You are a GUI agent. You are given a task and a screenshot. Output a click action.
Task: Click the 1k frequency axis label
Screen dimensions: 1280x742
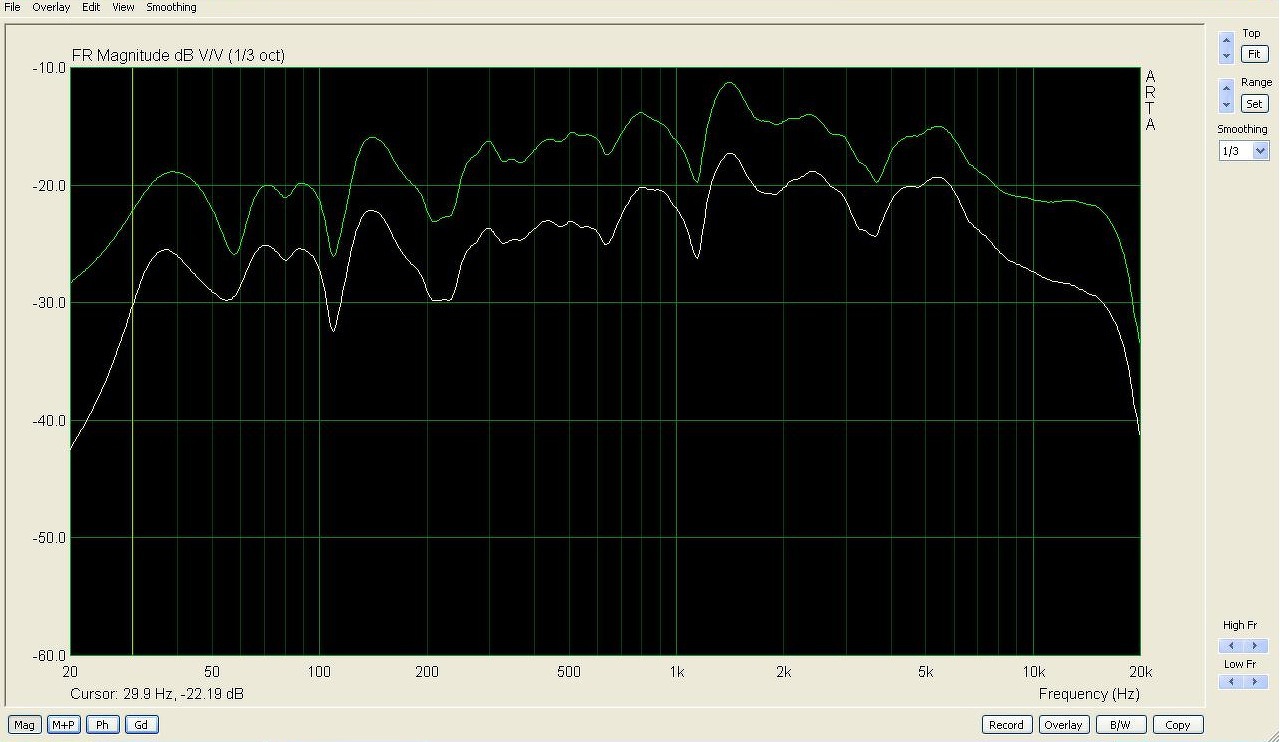676,671
